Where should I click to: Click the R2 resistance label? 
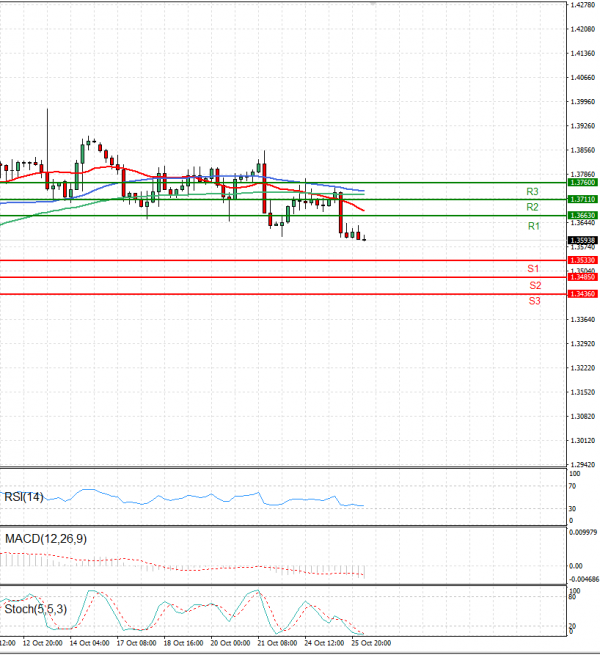click(533, 207)
